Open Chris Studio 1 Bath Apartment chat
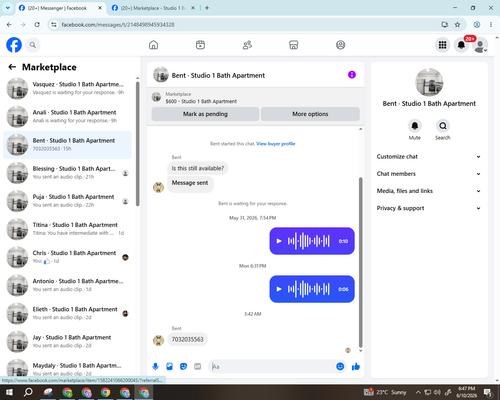 (68, 257)
